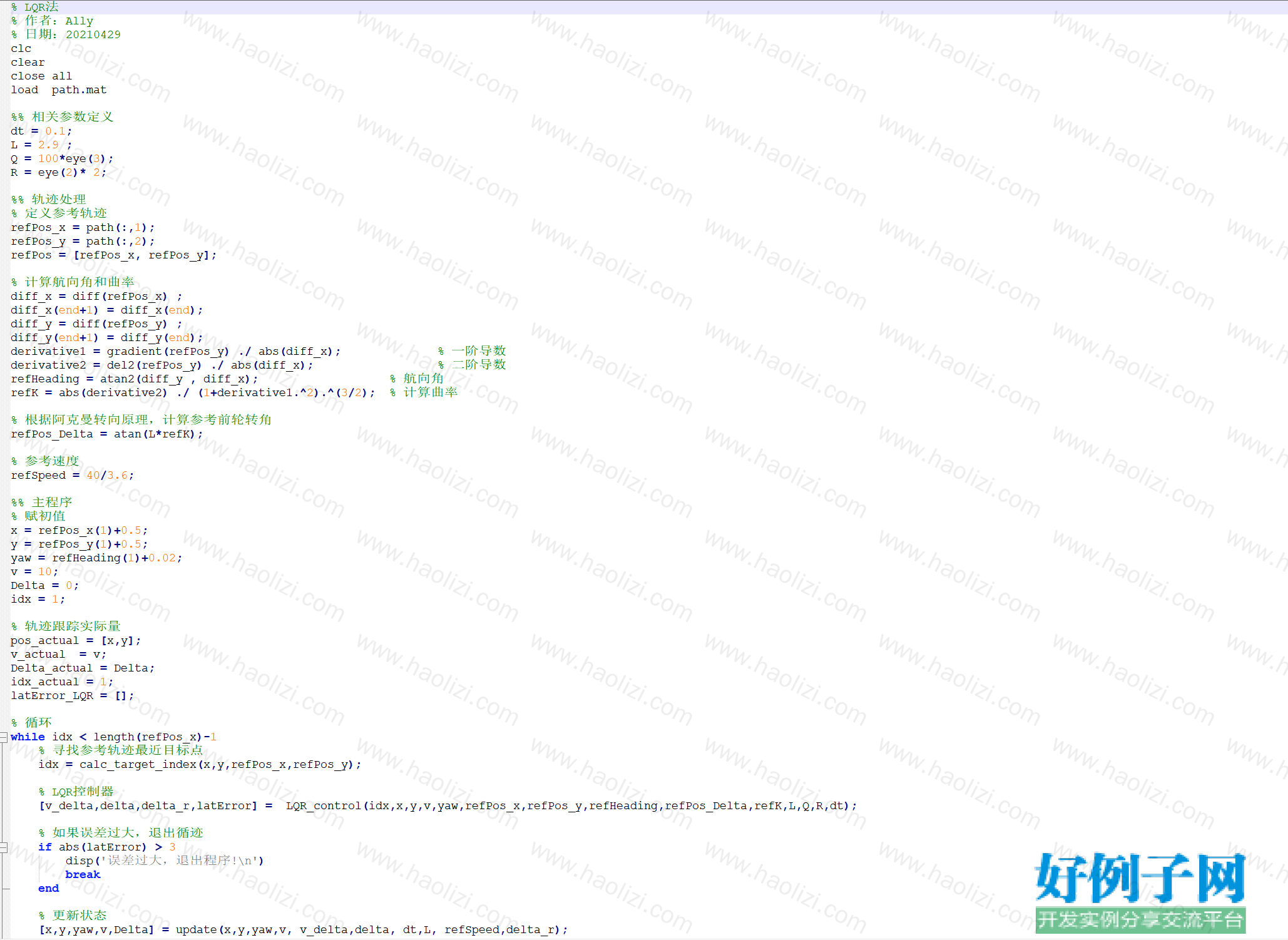
Task: Collapse the if abs(latError) block fold
Action: [x=4, y=847]
